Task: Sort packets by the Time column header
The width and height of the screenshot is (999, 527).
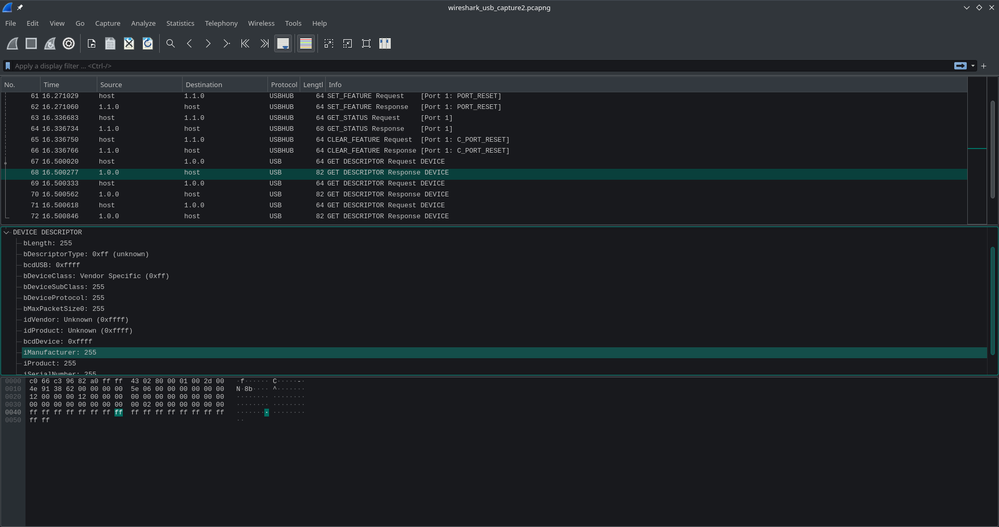Action: [69, 84]
